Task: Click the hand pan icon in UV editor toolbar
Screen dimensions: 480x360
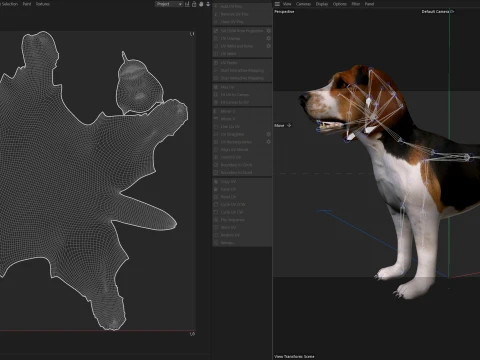Action: pyautogui.click(x=201, y=4)
